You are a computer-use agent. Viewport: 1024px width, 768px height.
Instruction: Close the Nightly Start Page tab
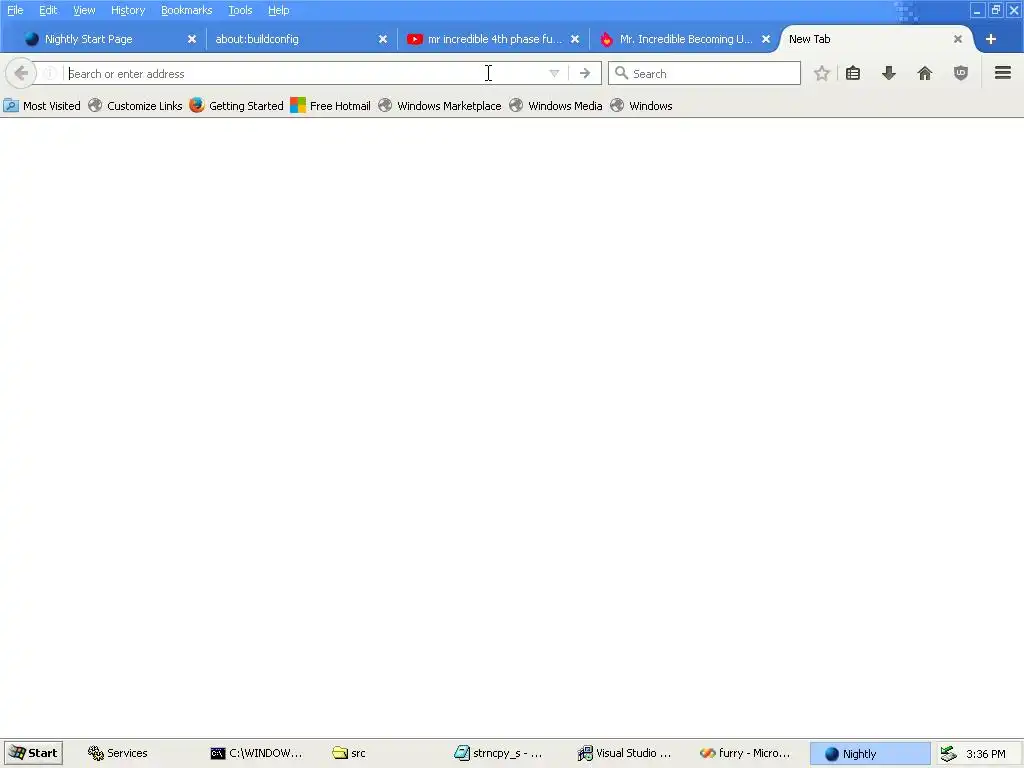pos(192,39)
